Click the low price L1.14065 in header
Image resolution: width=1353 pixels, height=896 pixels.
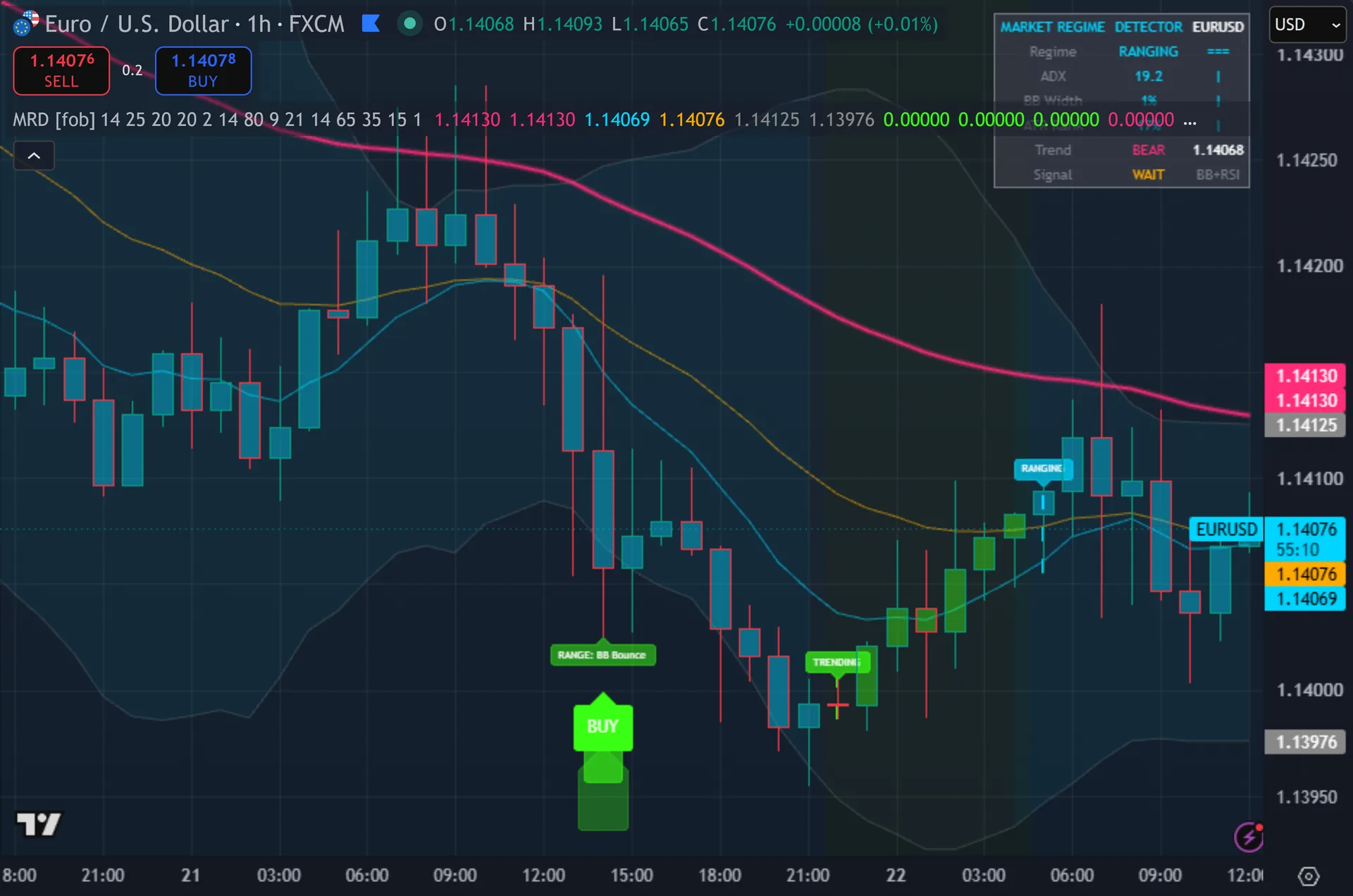coord(650,25)
